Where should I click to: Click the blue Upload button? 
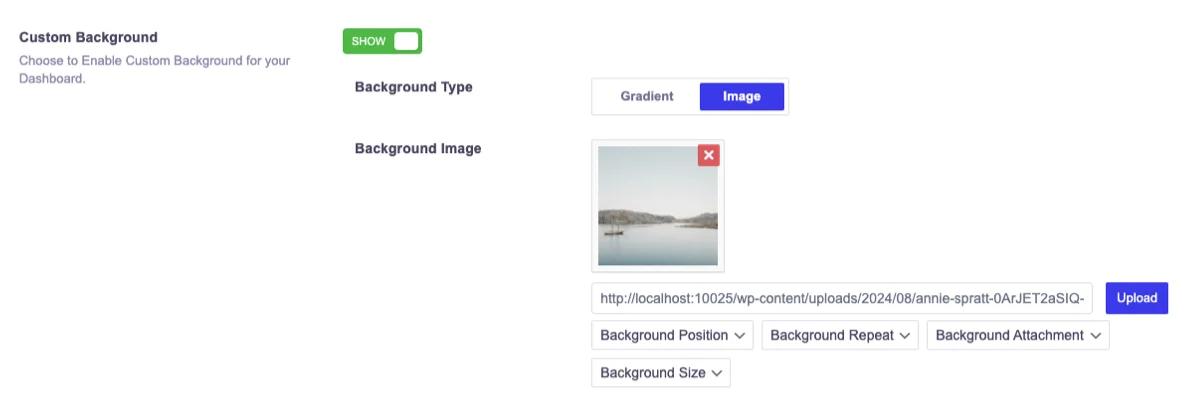(1137, 298)
